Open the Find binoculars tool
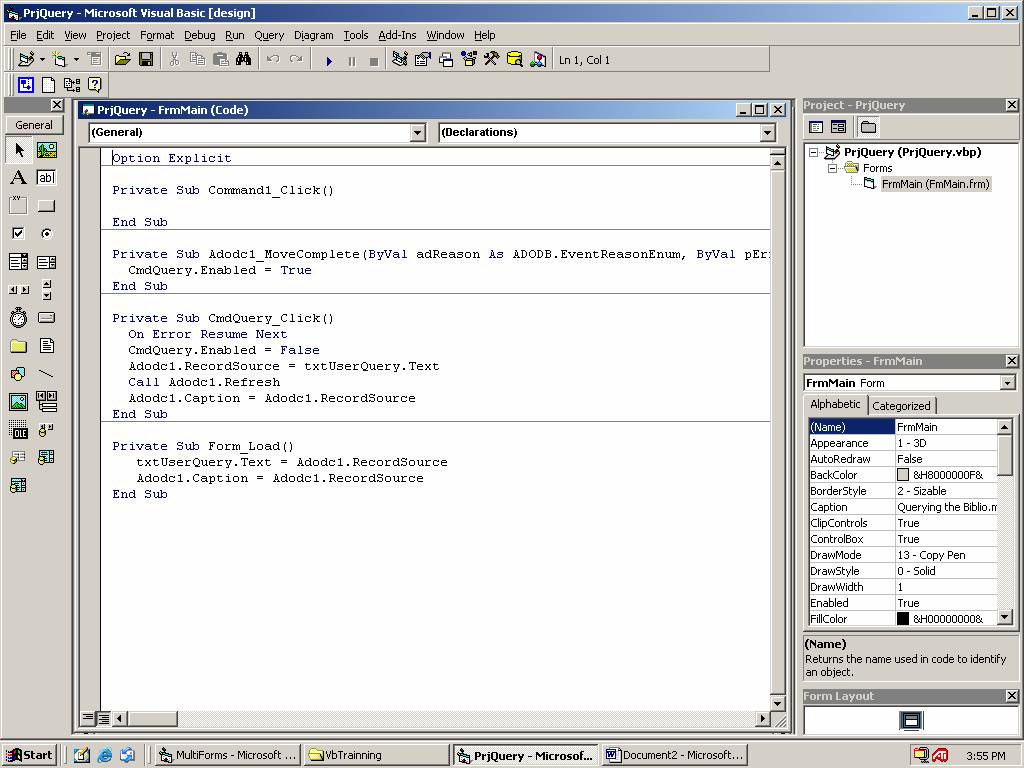This screenshot has width=1024, height=768. [x=243, y=60]
